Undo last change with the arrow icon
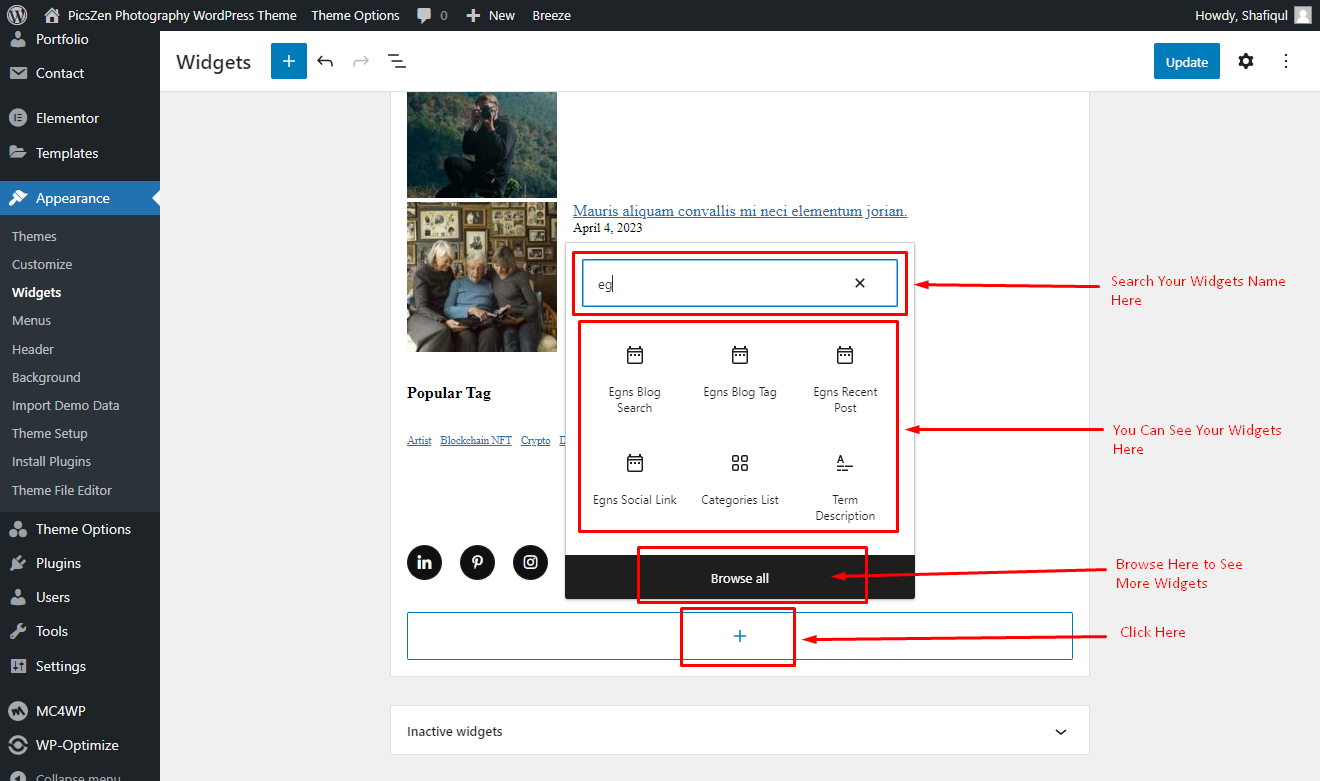The width and height of the screenshot is (1320, 781). (x=325, y=61)
